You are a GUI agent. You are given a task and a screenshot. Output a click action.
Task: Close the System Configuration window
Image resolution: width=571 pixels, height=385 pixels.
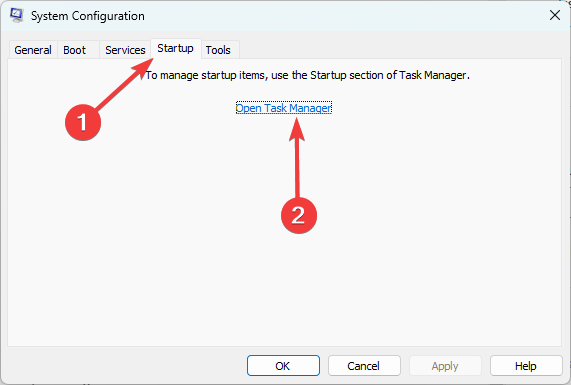(x=555, y=15)
